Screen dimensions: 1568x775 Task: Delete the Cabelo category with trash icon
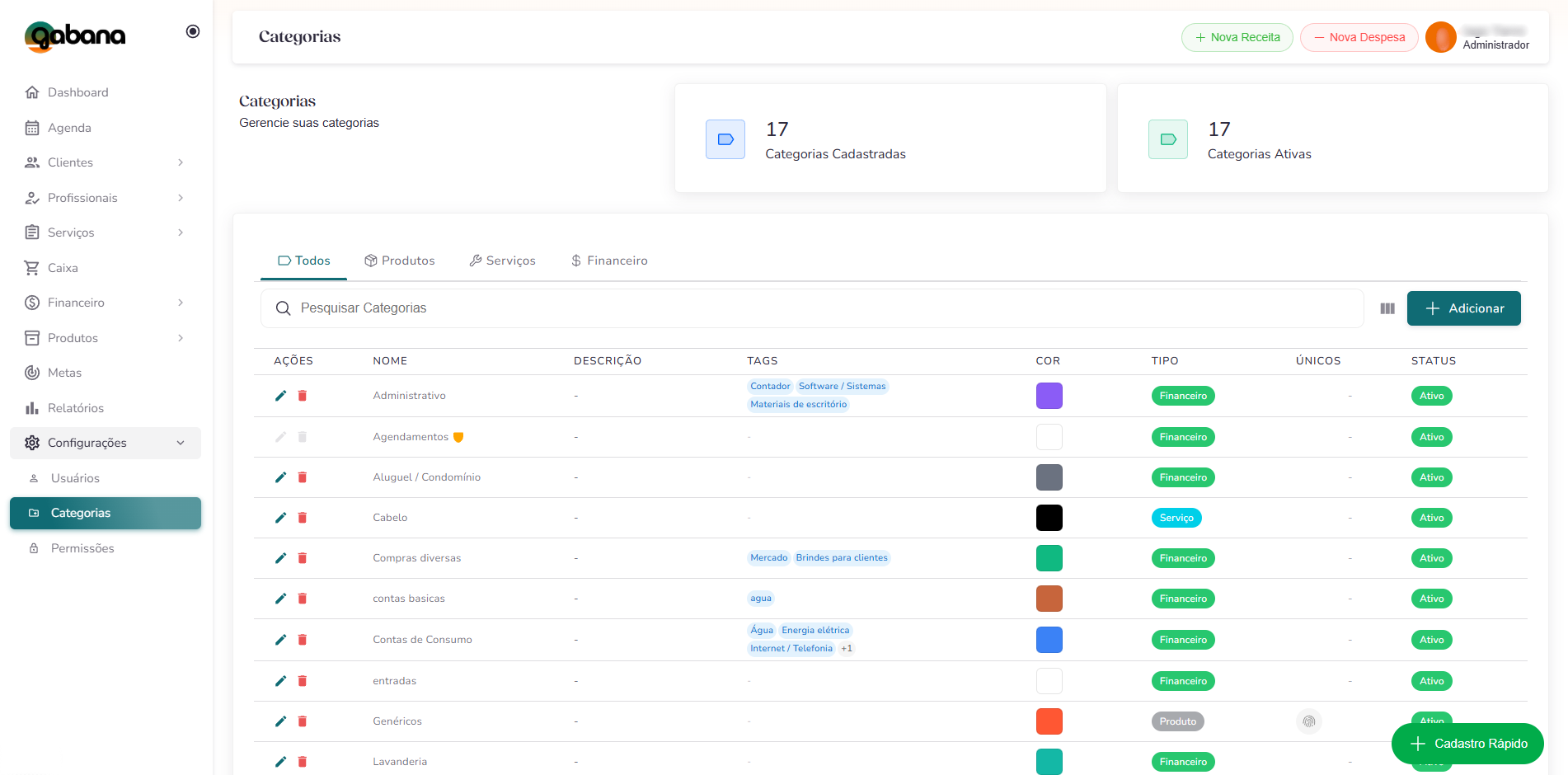click(303, 518)
